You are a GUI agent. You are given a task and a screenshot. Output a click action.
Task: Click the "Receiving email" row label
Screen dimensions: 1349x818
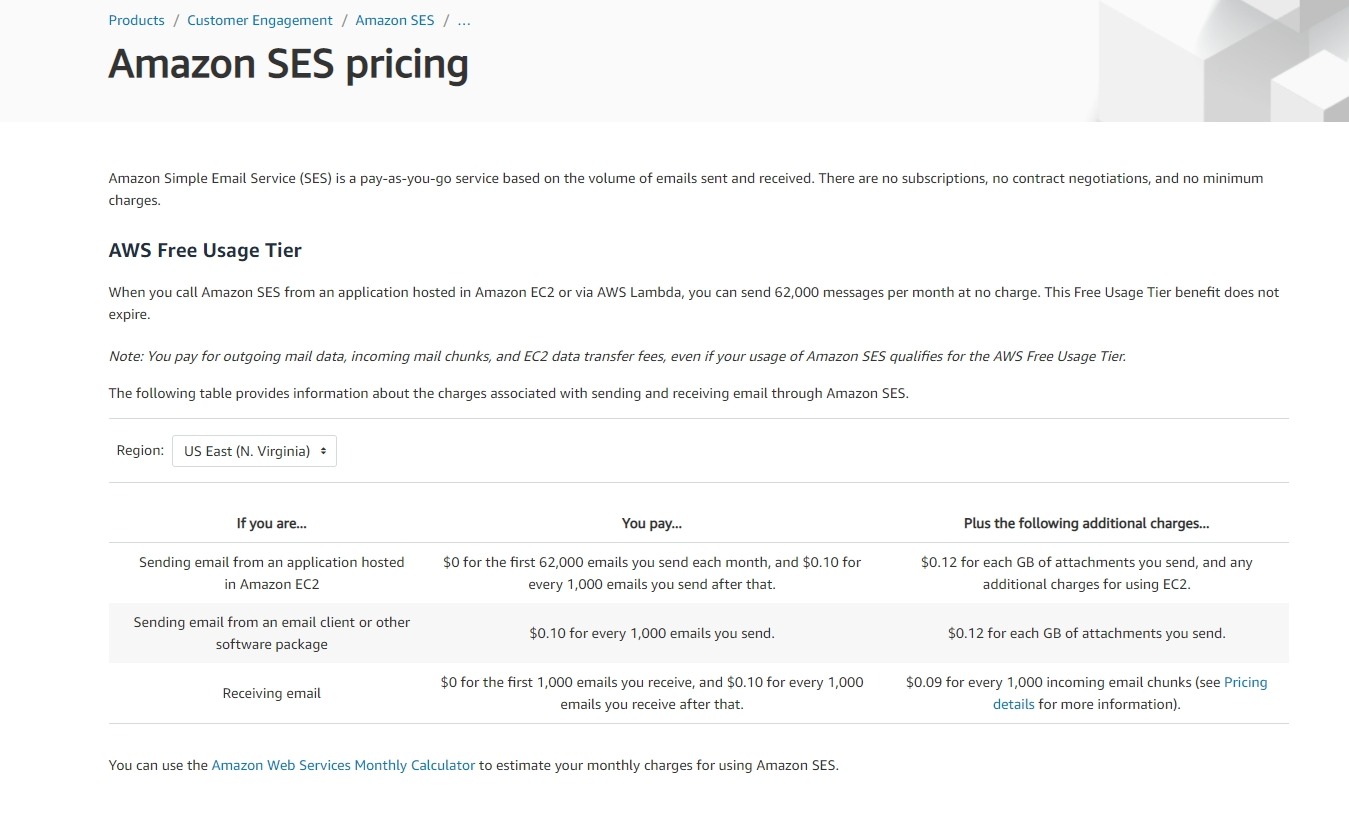pyautogui.click(x=271, y=693)
